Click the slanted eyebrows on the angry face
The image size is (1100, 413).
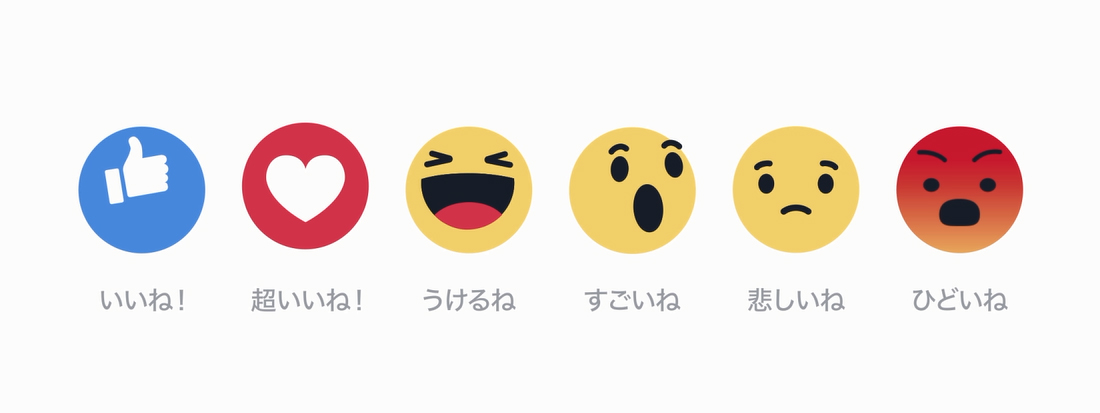pyautogui.click(x=959, y=157)
